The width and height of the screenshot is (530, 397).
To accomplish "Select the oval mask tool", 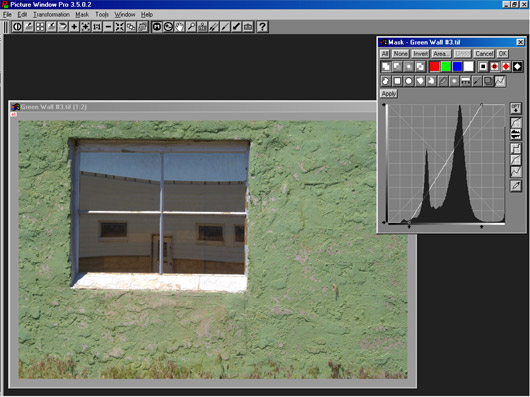I will click(x=409, y=81).
